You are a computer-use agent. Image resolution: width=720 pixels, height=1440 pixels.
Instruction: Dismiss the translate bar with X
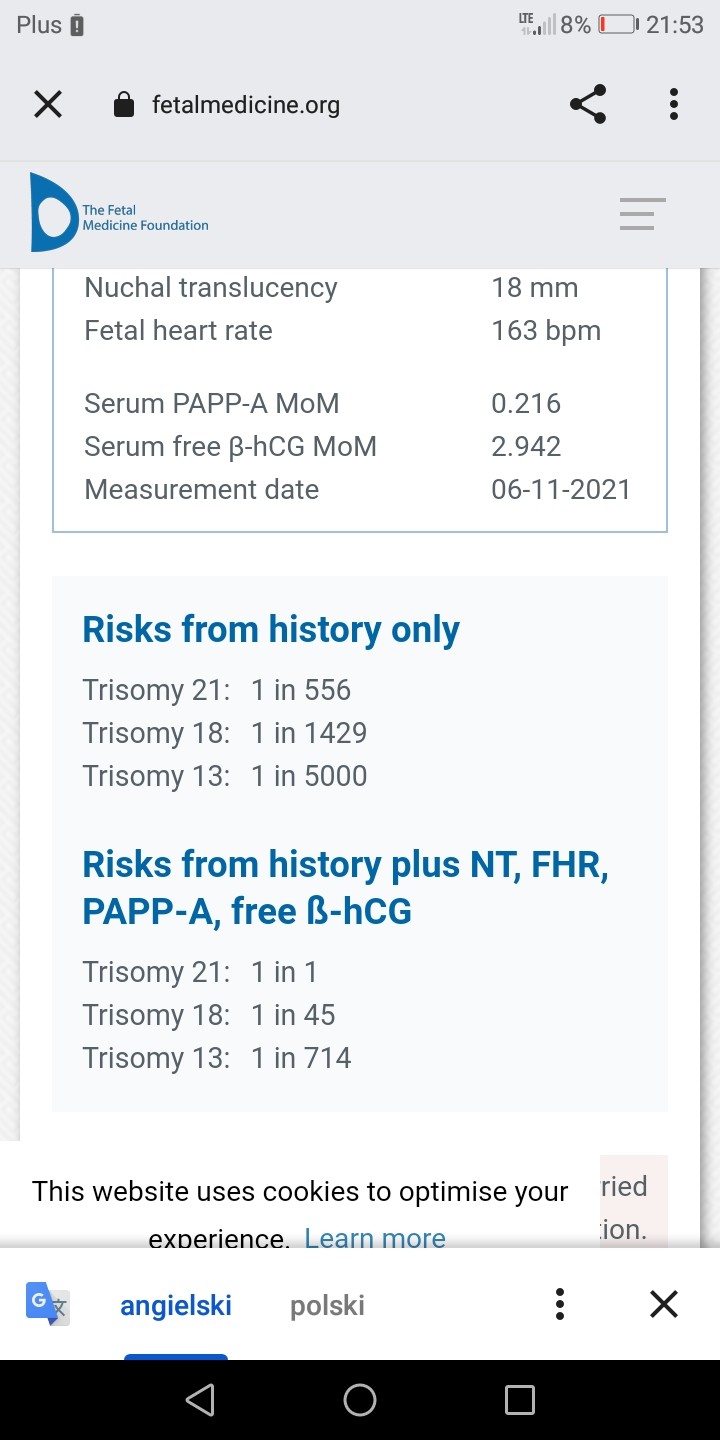tap(664, 1304)
